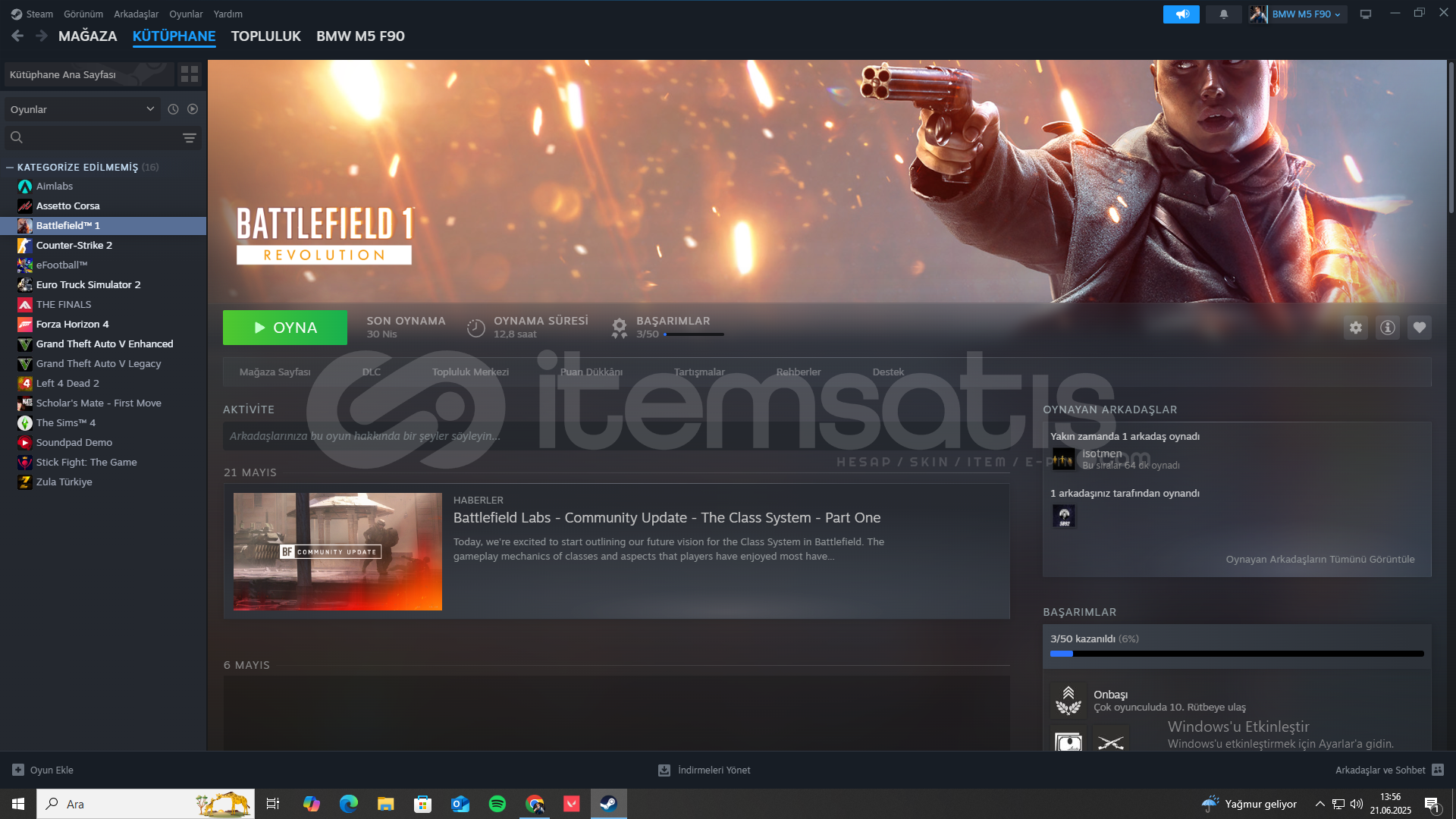Open Microsoft Edge from the taskbar

(x=349, y=804)
